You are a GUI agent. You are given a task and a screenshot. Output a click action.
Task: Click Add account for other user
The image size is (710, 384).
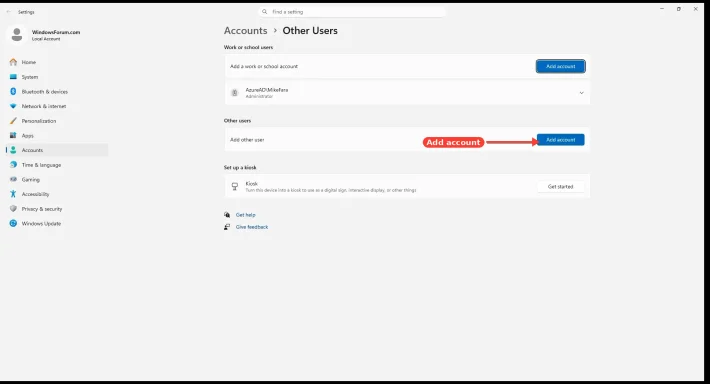[x=561, y=139]
